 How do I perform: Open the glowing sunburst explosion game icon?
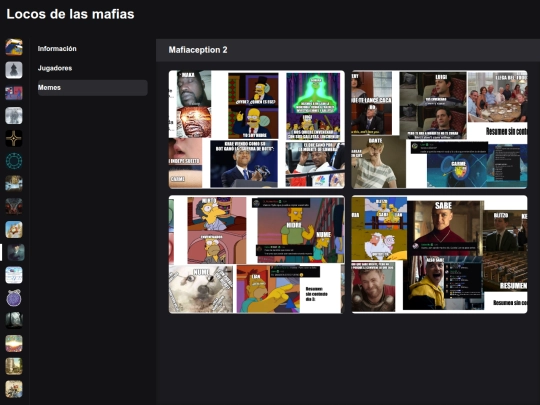tap(14, 343)
